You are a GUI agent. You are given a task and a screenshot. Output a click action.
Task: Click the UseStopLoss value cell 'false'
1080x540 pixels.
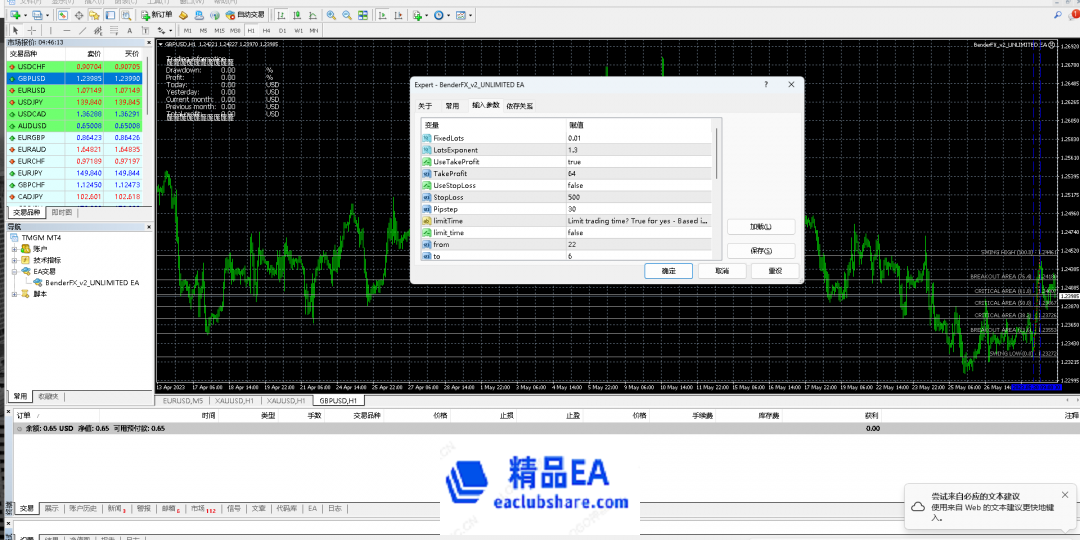pyautogui.click(x=575, y=185)
